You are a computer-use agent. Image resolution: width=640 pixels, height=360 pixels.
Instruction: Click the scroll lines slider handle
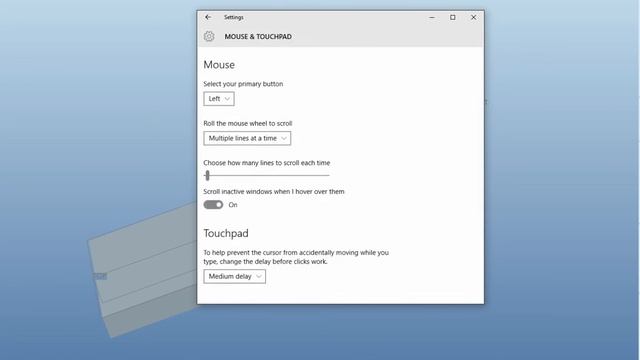207,176
